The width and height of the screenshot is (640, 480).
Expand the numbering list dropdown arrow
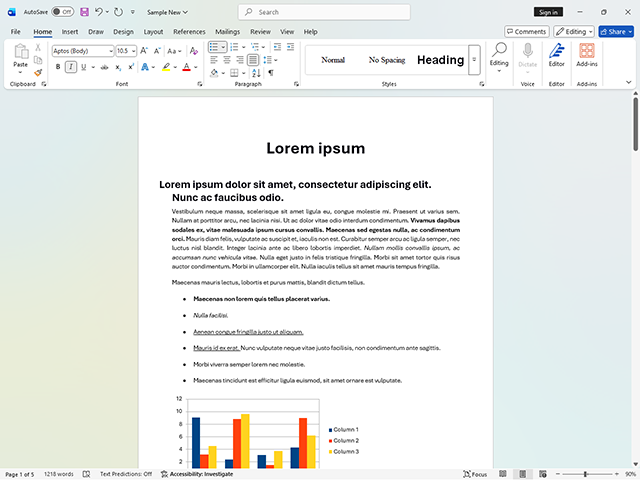tap(244, 47)
